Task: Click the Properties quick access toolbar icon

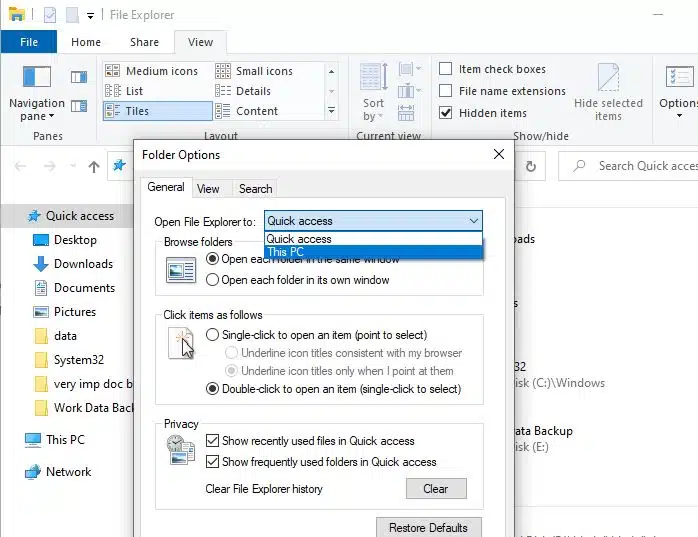Action: tap(50, 15)
